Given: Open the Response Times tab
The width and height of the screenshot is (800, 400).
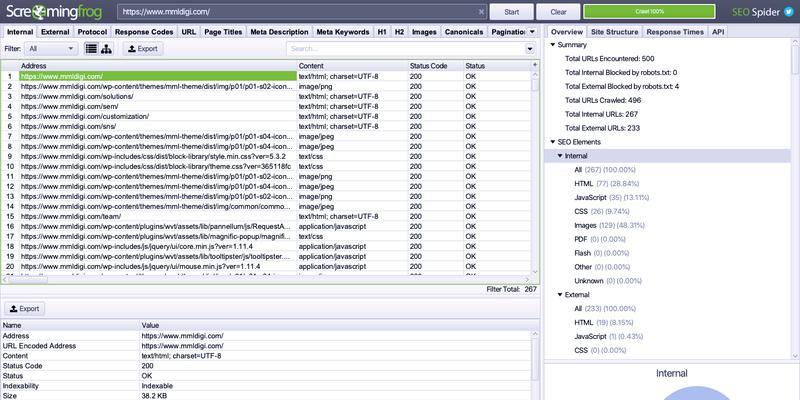Looking at the screenshot, I should (x=675, y=32).
